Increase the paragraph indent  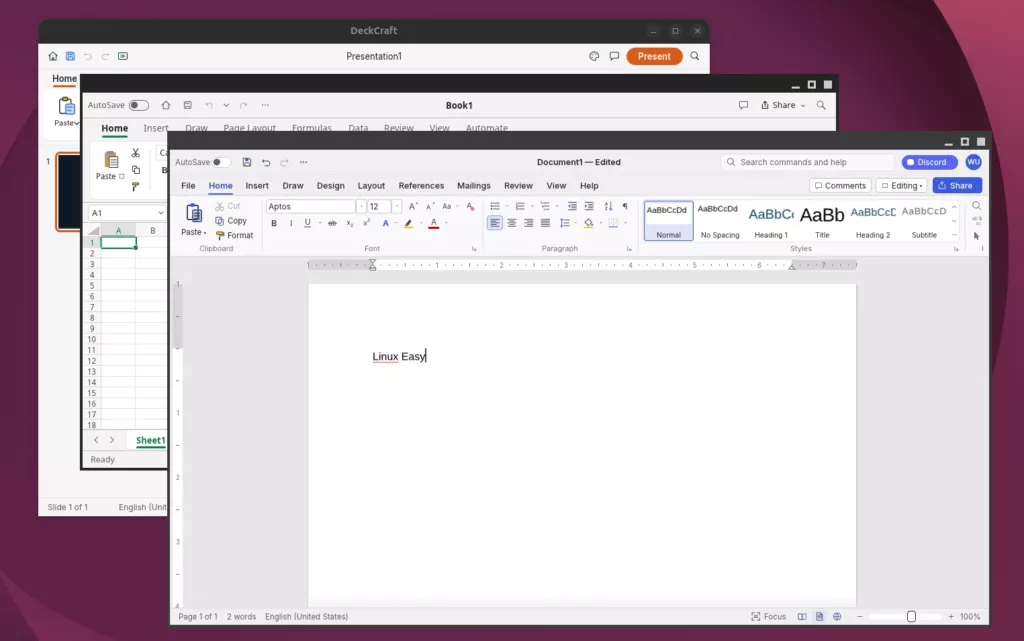(589, 206)
